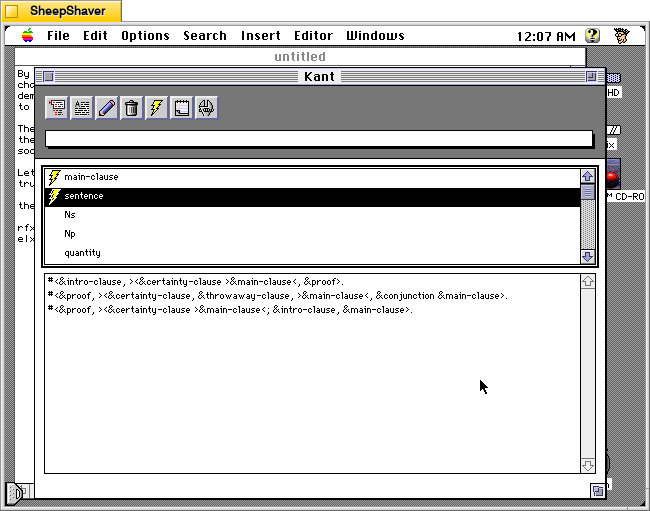This screenshot has height=511, width=650.
Task: Click the rule-list toolbar icon with red bullets
Action: [57, 108]
